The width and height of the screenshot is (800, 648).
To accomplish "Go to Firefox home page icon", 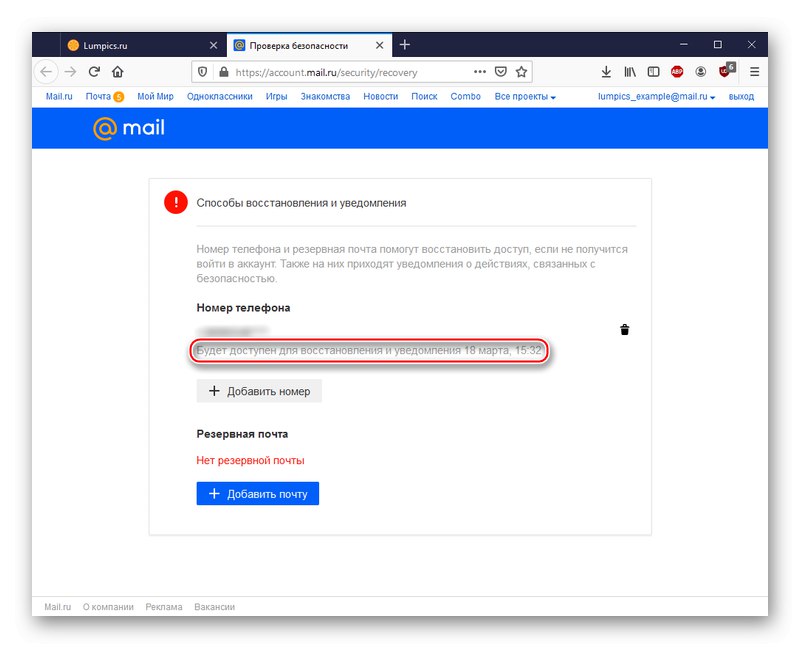I will tap(118, 72).
